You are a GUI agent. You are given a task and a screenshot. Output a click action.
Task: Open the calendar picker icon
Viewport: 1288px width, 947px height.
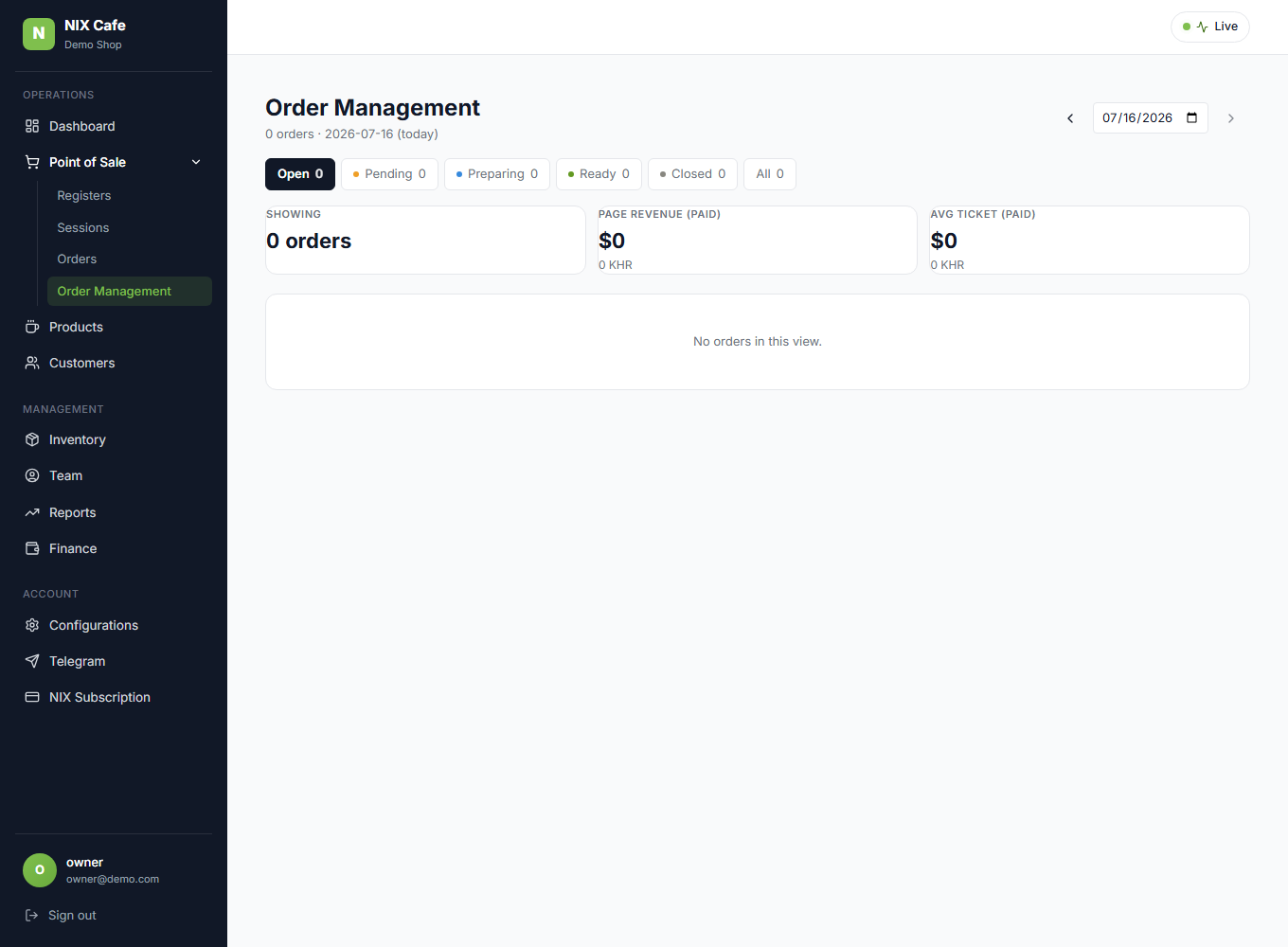point(1191,118)
